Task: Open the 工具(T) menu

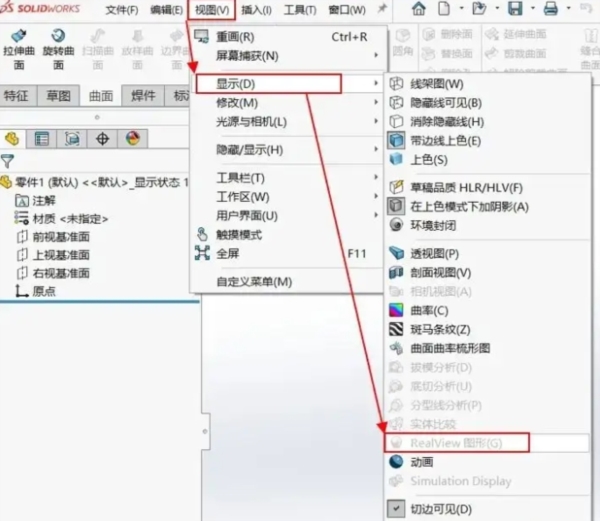Action: click(300, 10)
